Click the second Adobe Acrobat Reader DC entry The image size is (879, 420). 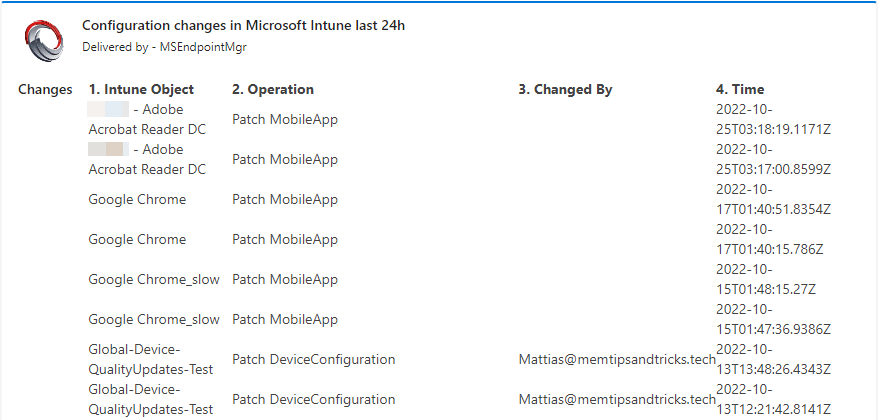pos(147,159)
